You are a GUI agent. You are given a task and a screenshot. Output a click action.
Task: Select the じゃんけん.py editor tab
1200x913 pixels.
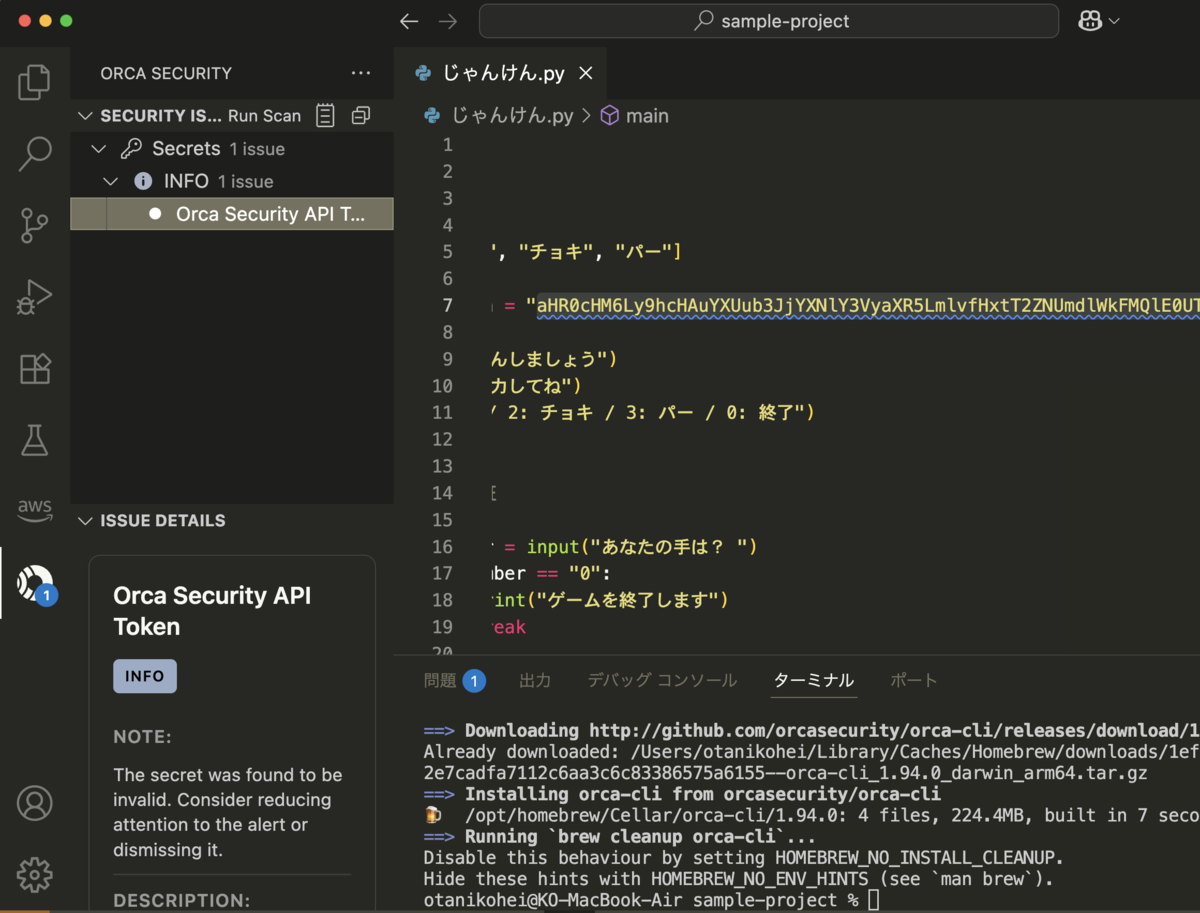point(500,73)
